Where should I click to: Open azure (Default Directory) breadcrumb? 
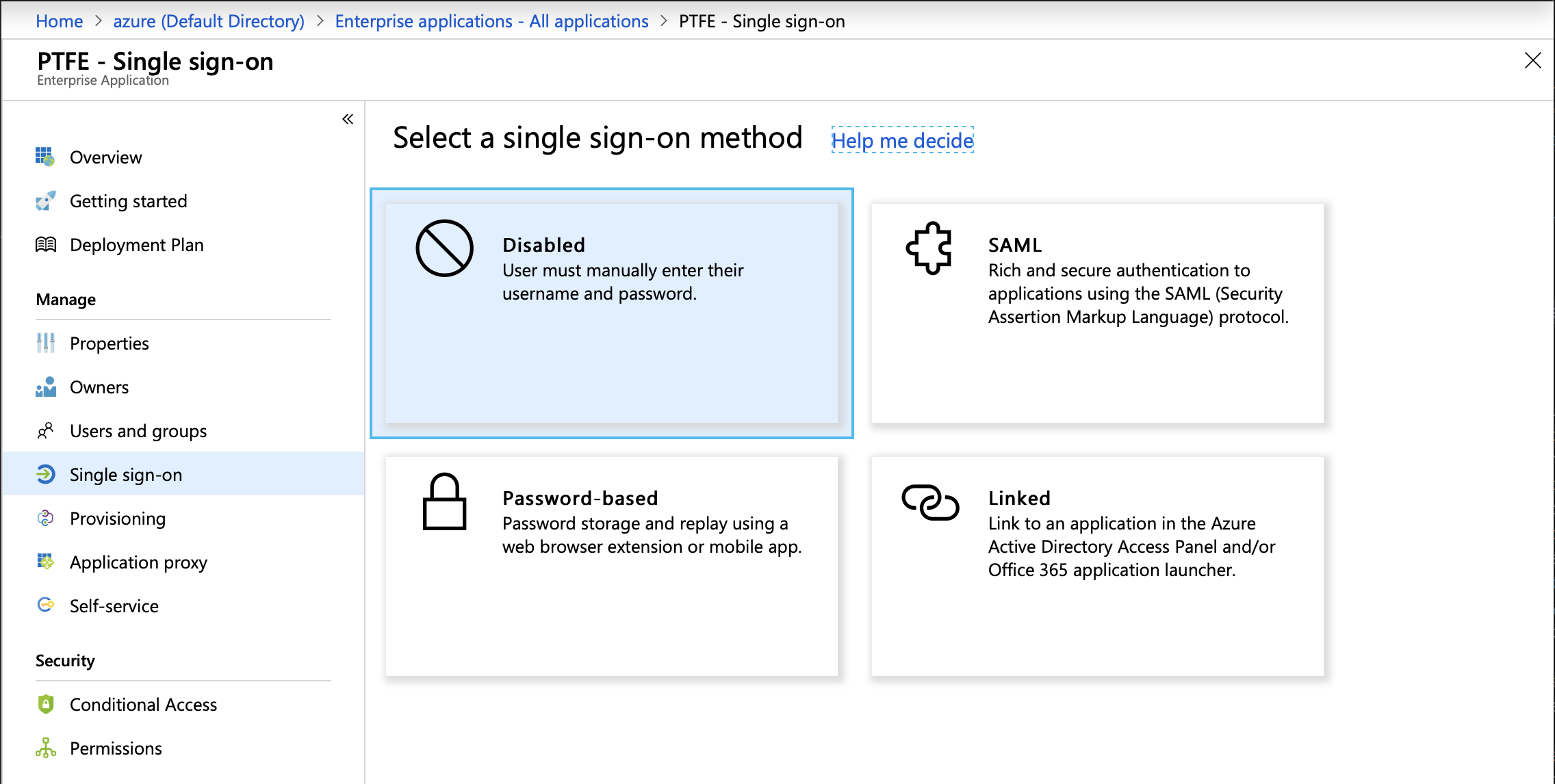(x=209, y=21)
